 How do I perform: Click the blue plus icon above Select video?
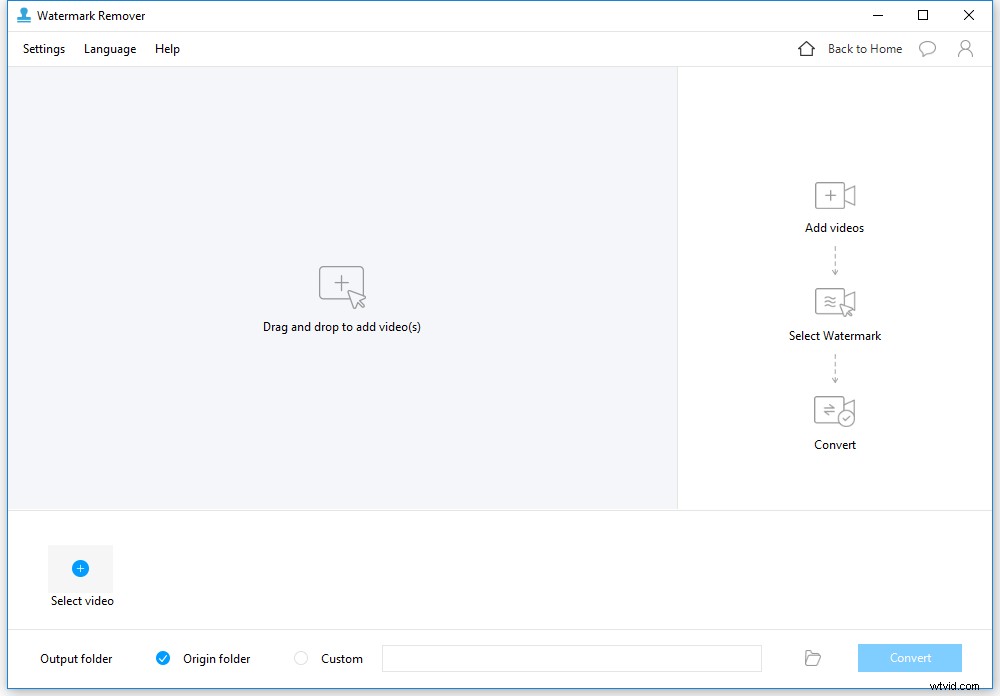point(80,567)
